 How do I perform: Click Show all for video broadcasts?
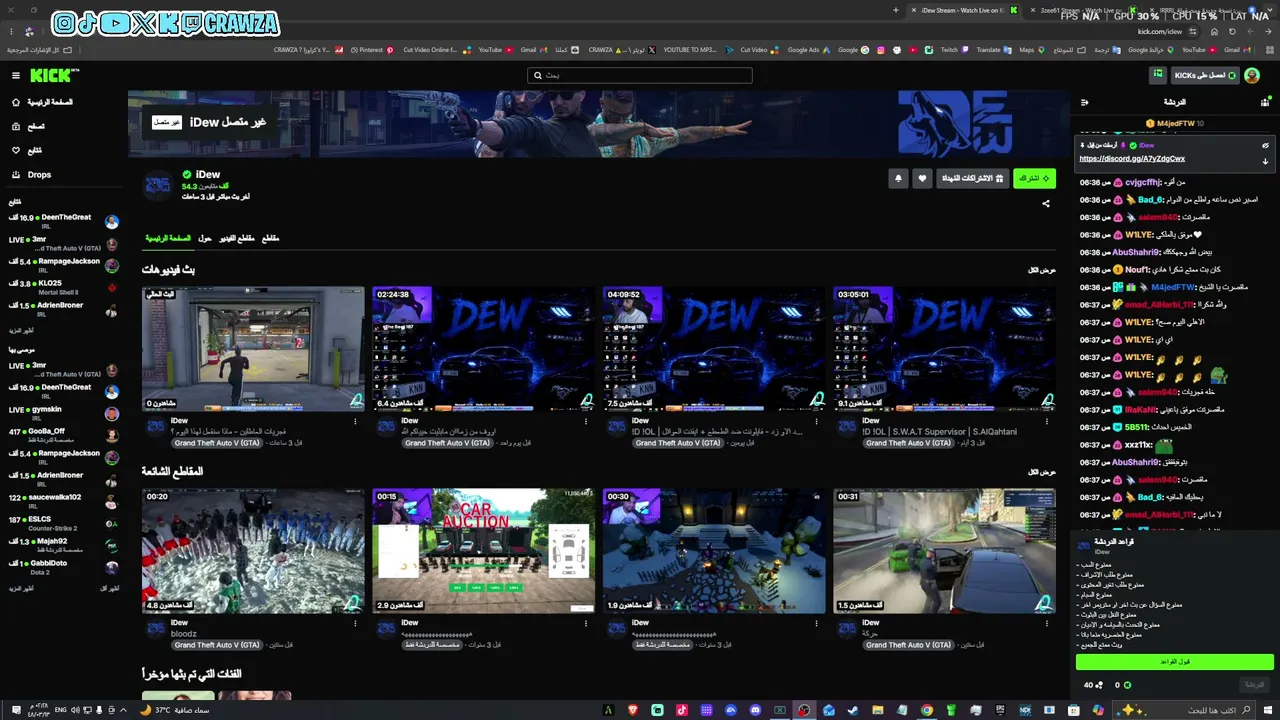1042,270
